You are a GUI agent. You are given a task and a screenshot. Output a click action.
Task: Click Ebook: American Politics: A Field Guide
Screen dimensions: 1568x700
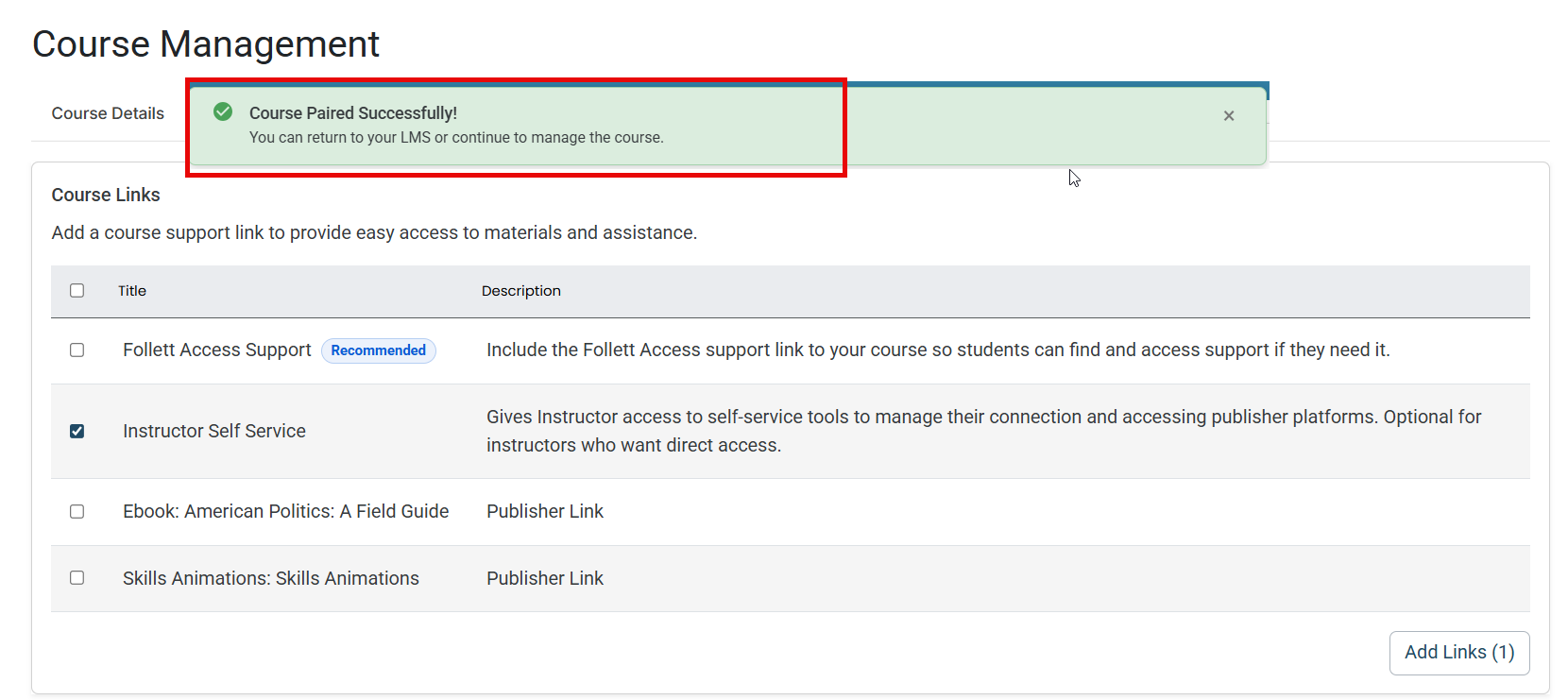tap(286, 512)
